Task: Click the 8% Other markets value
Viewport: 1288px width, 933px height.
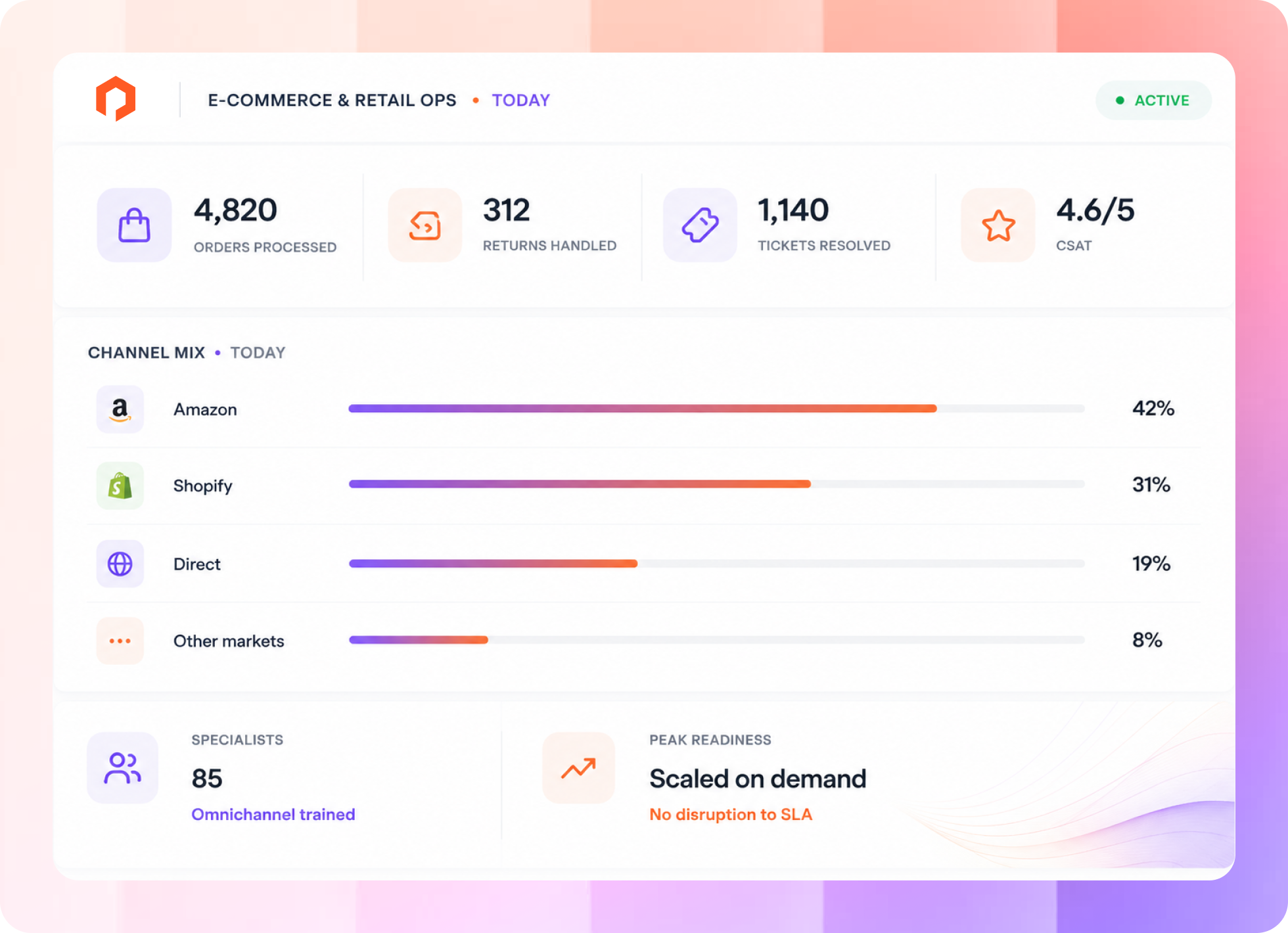Action: click(x=1147, y=639)
